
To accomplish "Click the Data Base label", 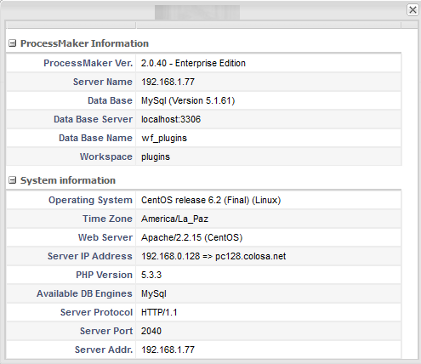I will tap(110, 101).
